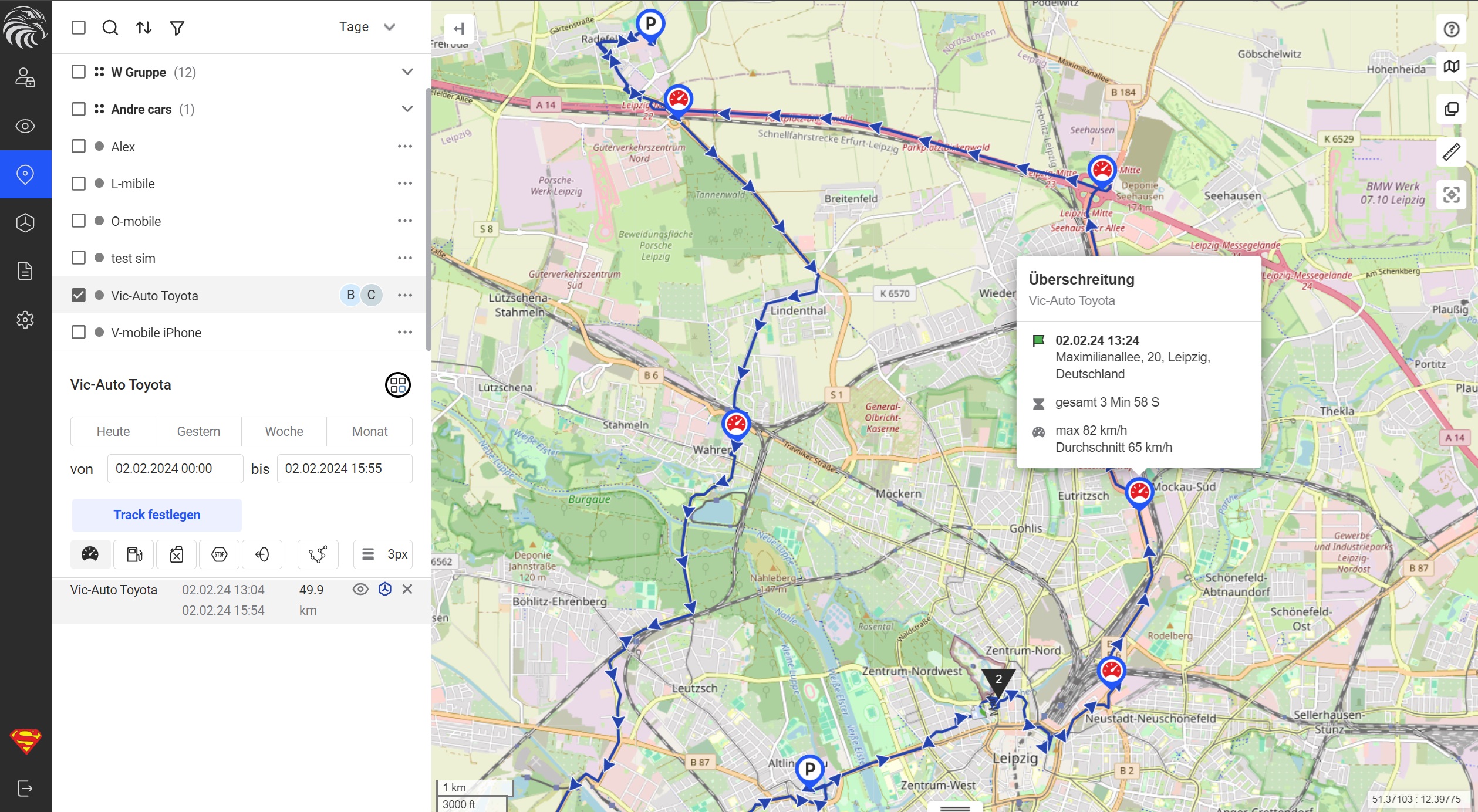Select the tracks location pin sidebar icon

[25, 174]
